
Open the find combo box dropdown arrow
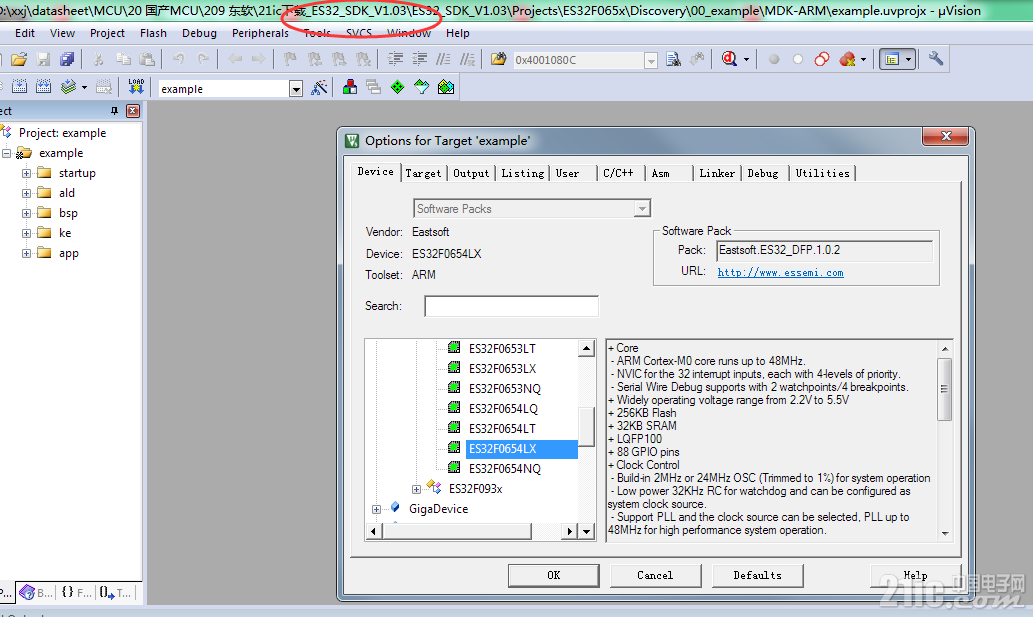[651, 61]
